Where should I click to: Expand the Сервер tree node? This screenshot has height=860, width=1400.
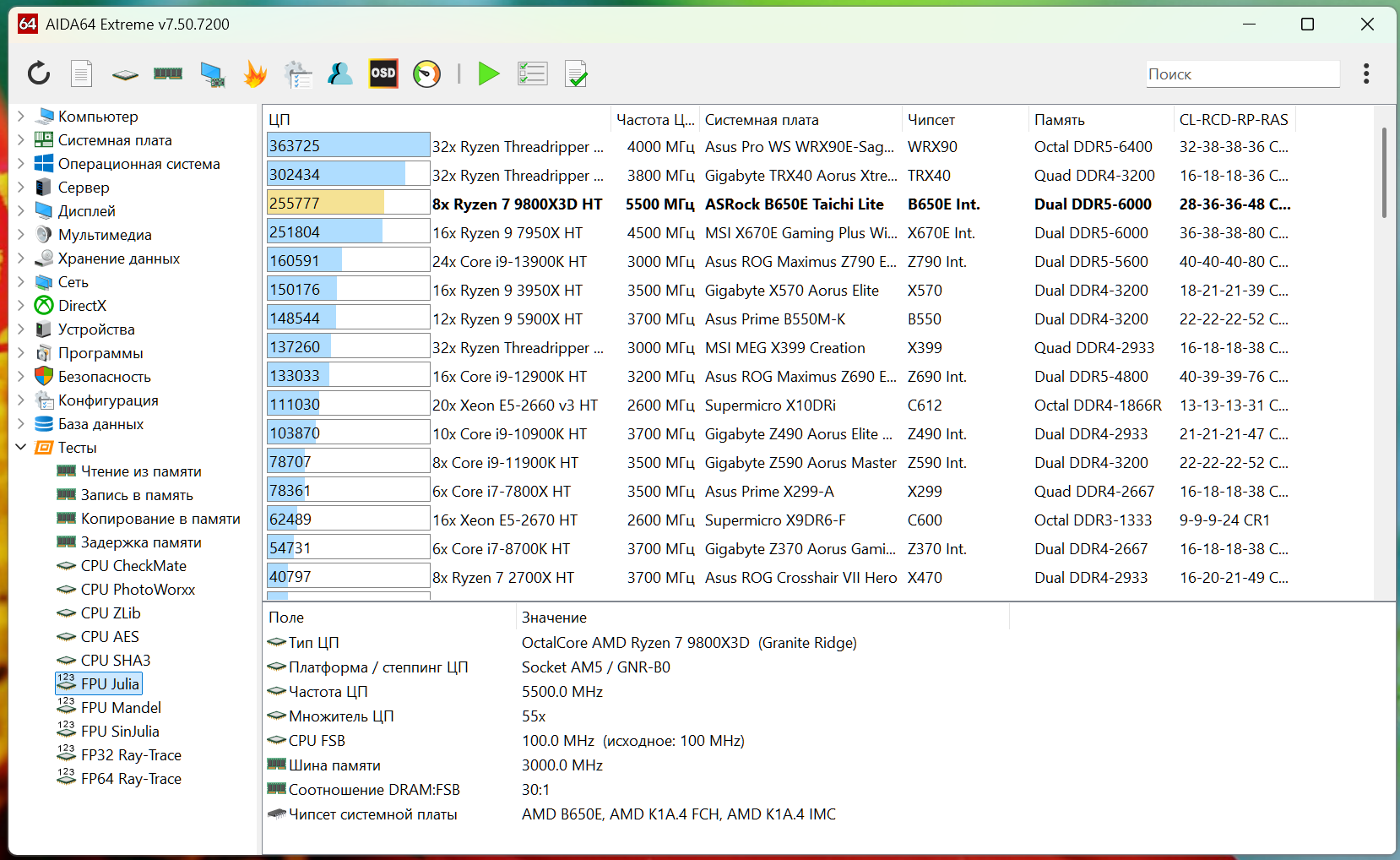[21, 187]
